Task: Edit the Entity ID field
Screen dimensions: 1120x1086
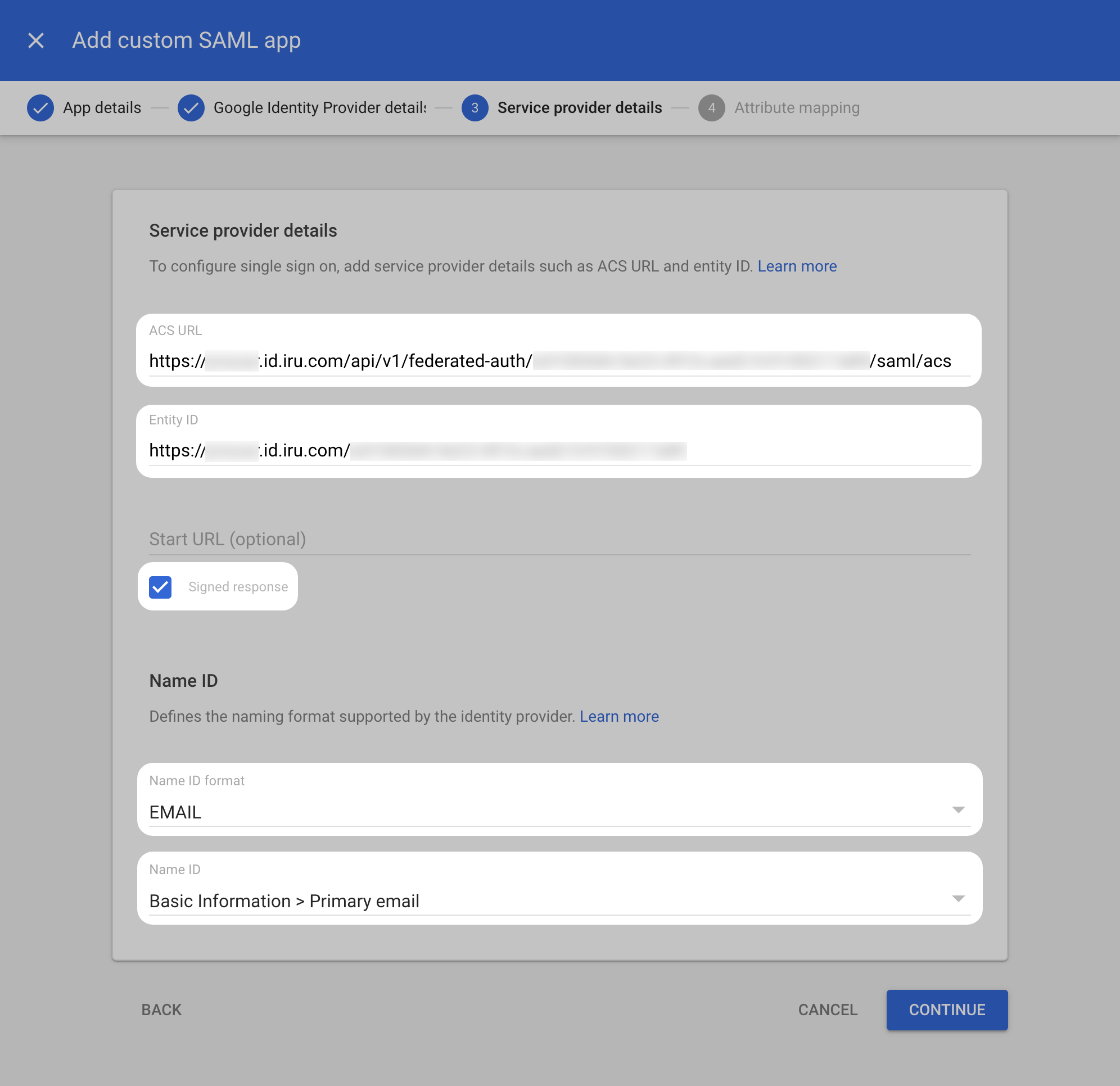Action: 559,450
